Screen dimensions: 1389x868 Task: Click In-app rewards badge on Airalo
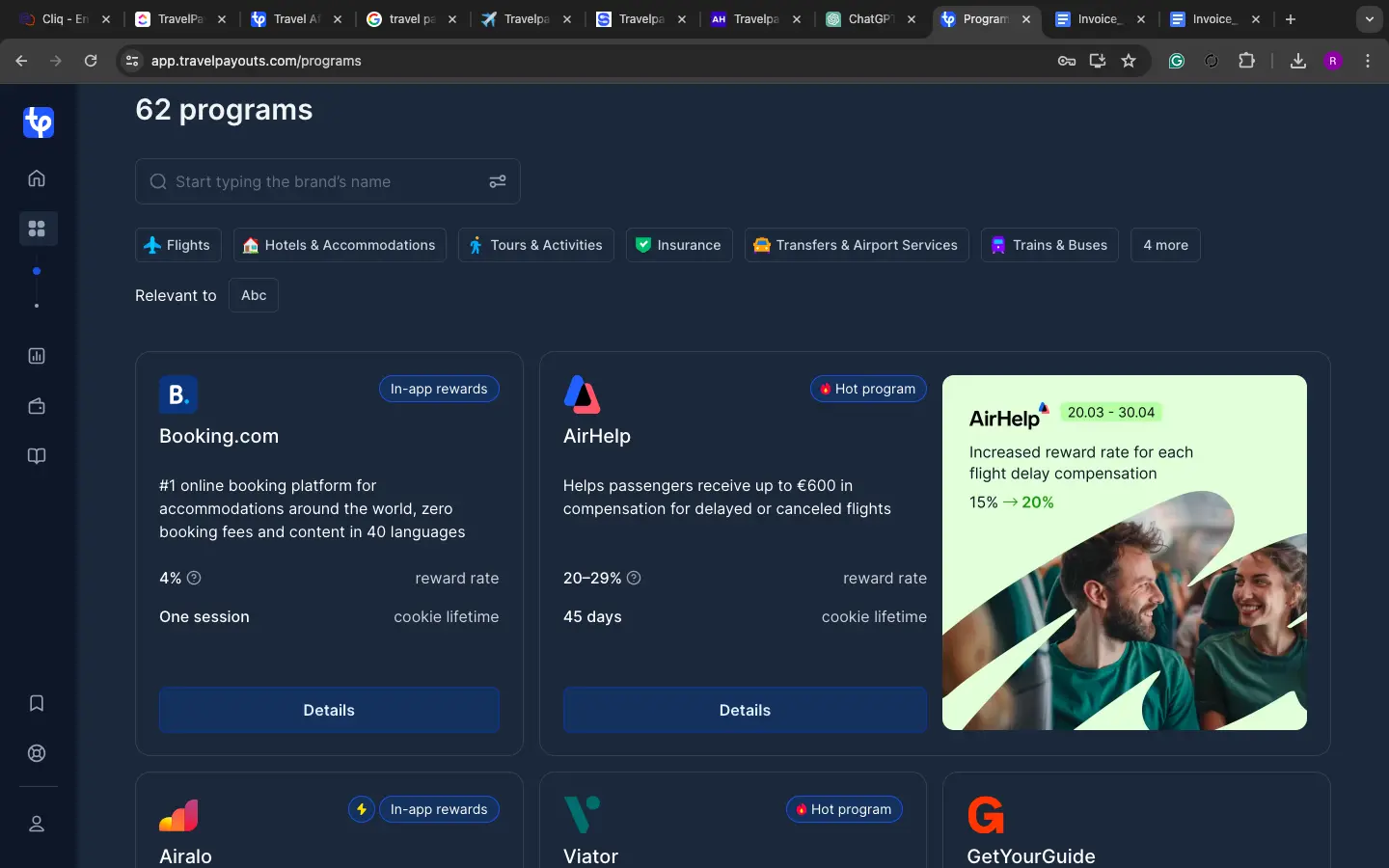[439, 809]
